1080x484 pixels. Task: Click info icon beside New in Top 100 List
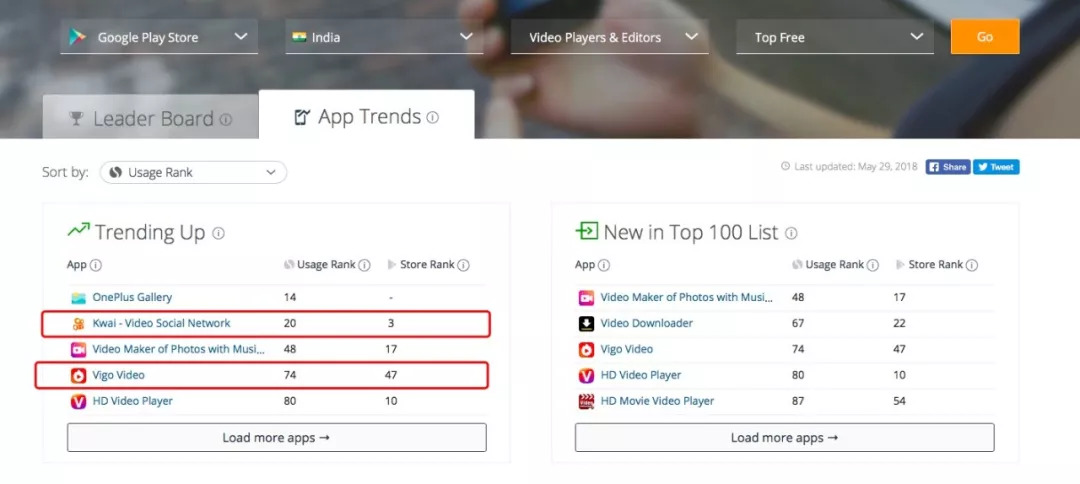point(791,233)
